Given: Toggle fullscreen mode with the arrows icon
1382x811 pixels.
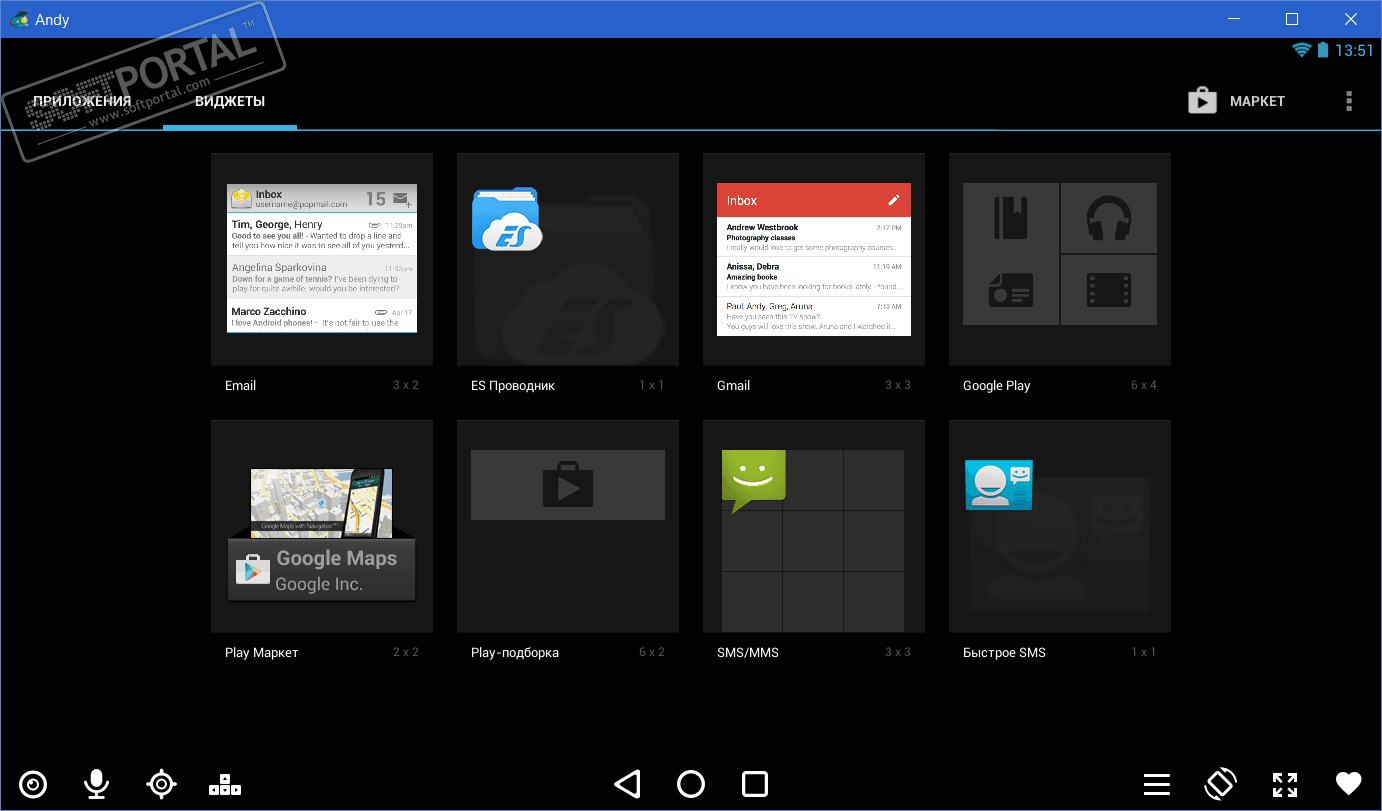Looking at the screenshot, I should coord(1285,785).
